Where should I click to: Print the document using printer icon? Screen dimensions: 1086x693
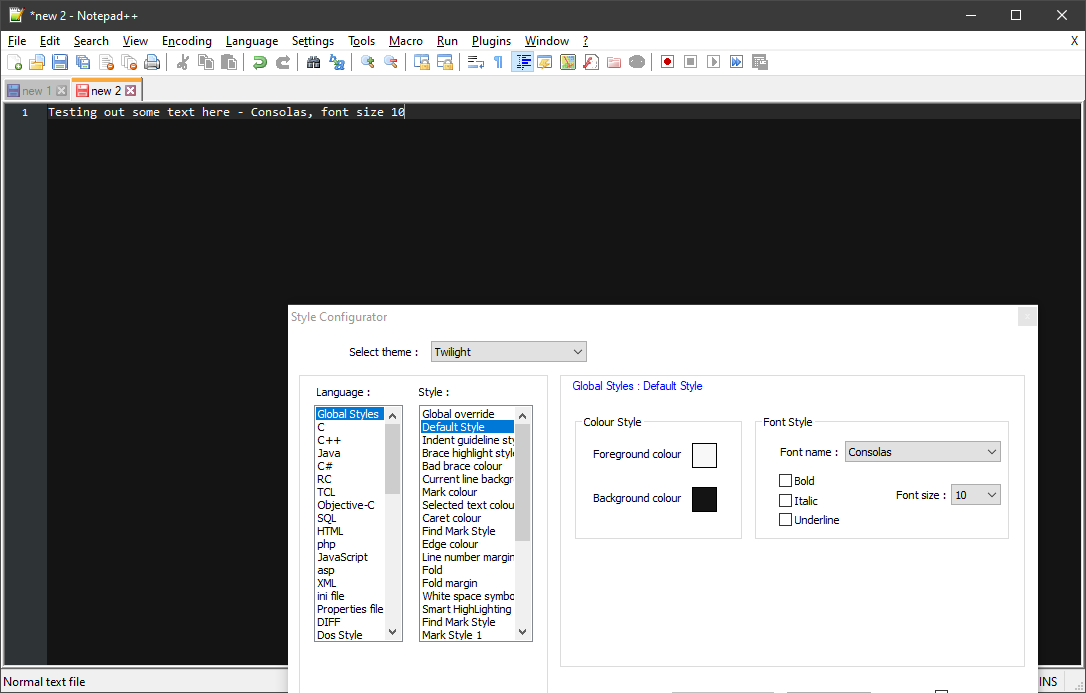(152, 62)
